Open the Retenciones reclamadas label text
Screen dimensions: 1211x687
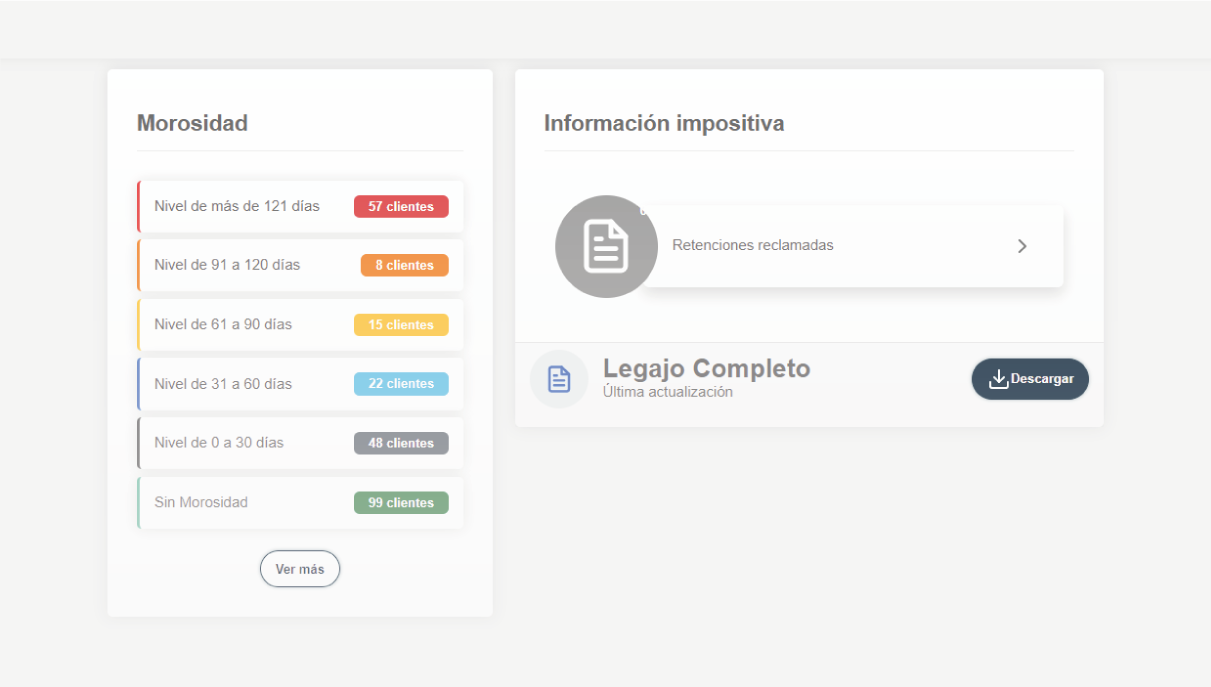(x=752, y=245)
